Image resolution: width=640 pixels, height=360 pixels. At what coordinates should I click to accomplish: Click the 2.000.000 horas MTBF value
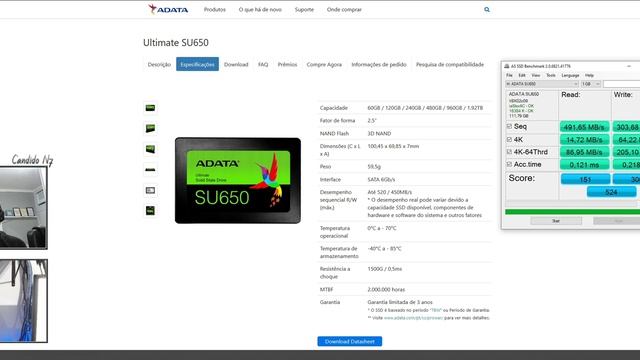click(386, 289)
